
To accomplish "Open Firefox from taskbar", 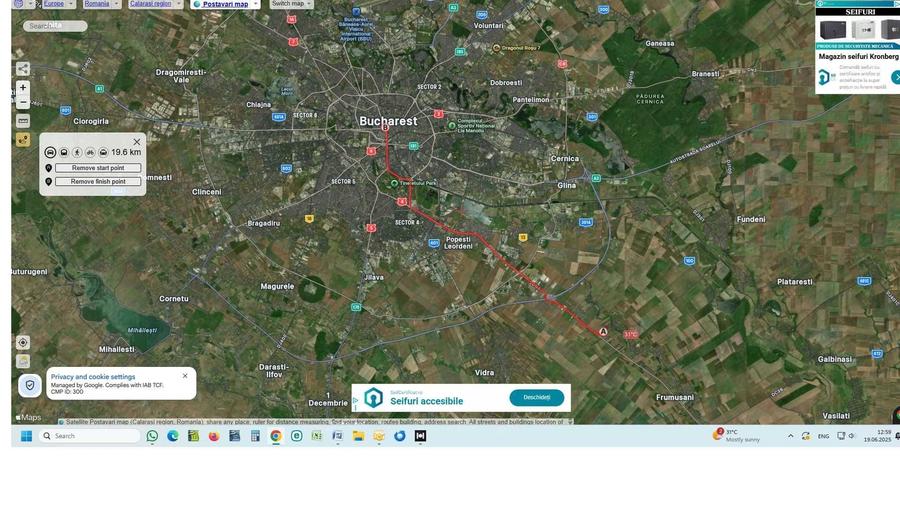I will click(x=214, y=436).
